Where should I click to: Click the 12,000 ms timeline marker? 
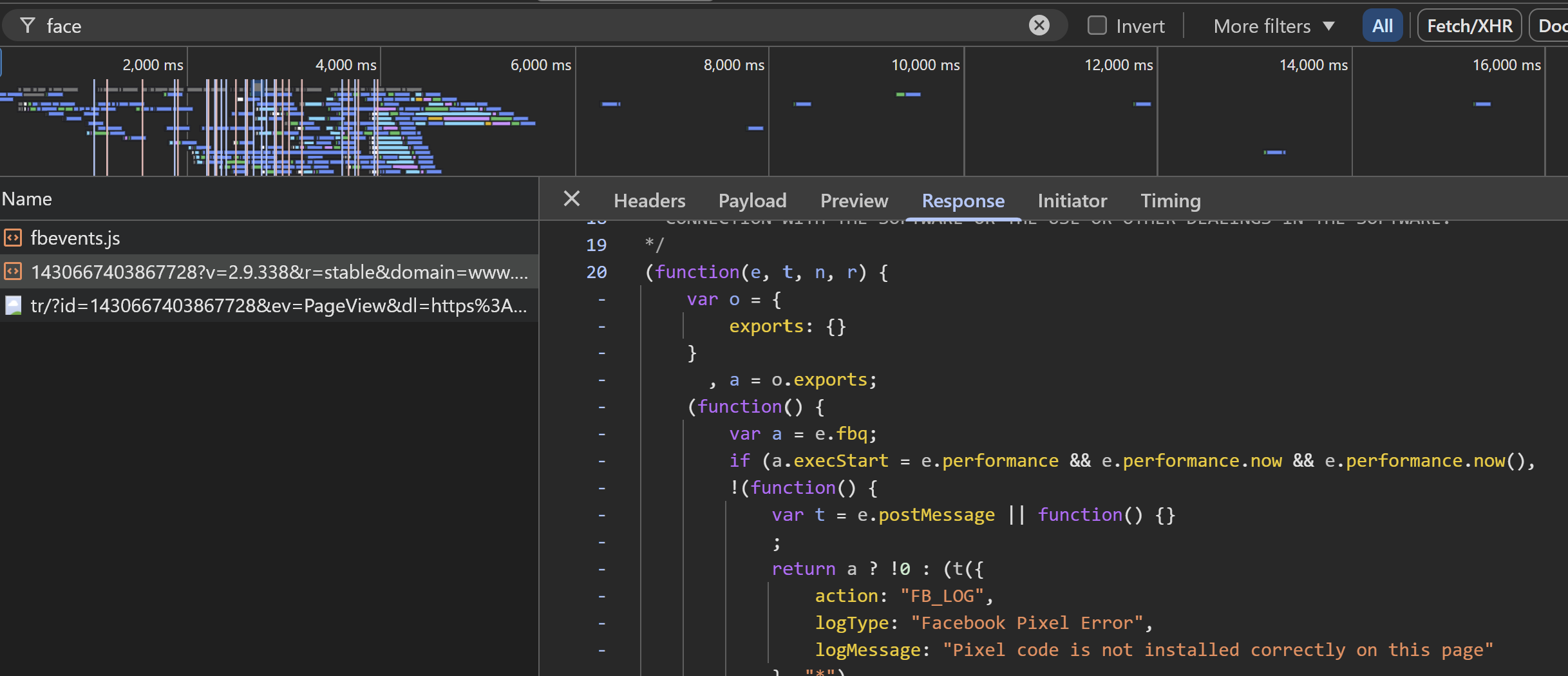click(1119, 65)
